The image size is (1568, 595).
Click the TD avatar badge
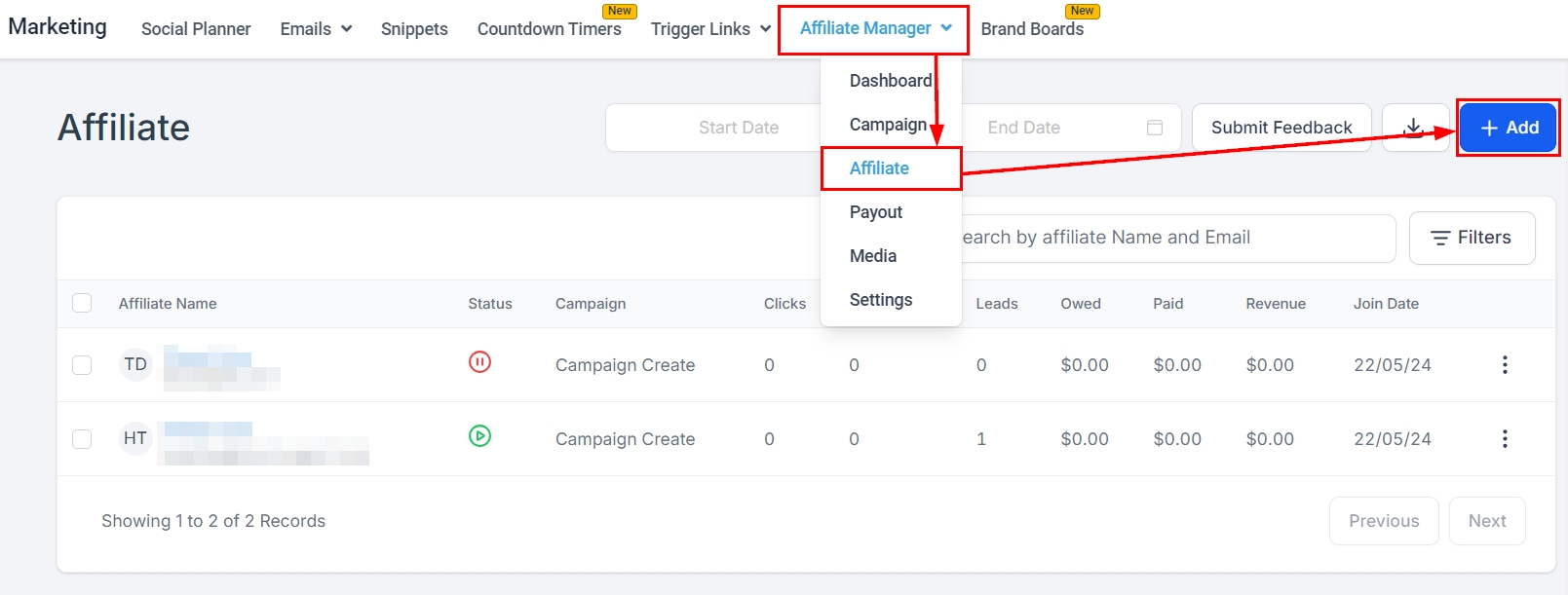(x=135, y=364)
